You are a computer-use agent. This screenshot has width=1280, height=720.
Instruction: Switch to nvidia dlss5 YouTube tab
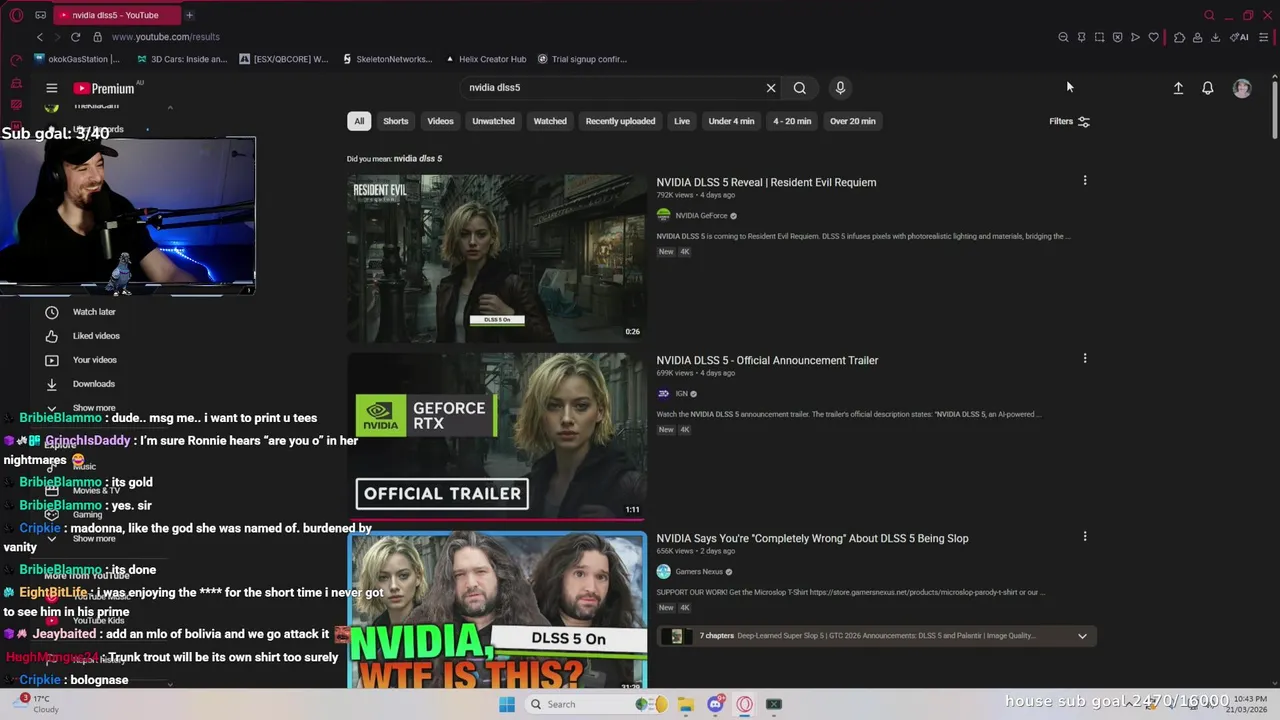[x=115, y=15]
